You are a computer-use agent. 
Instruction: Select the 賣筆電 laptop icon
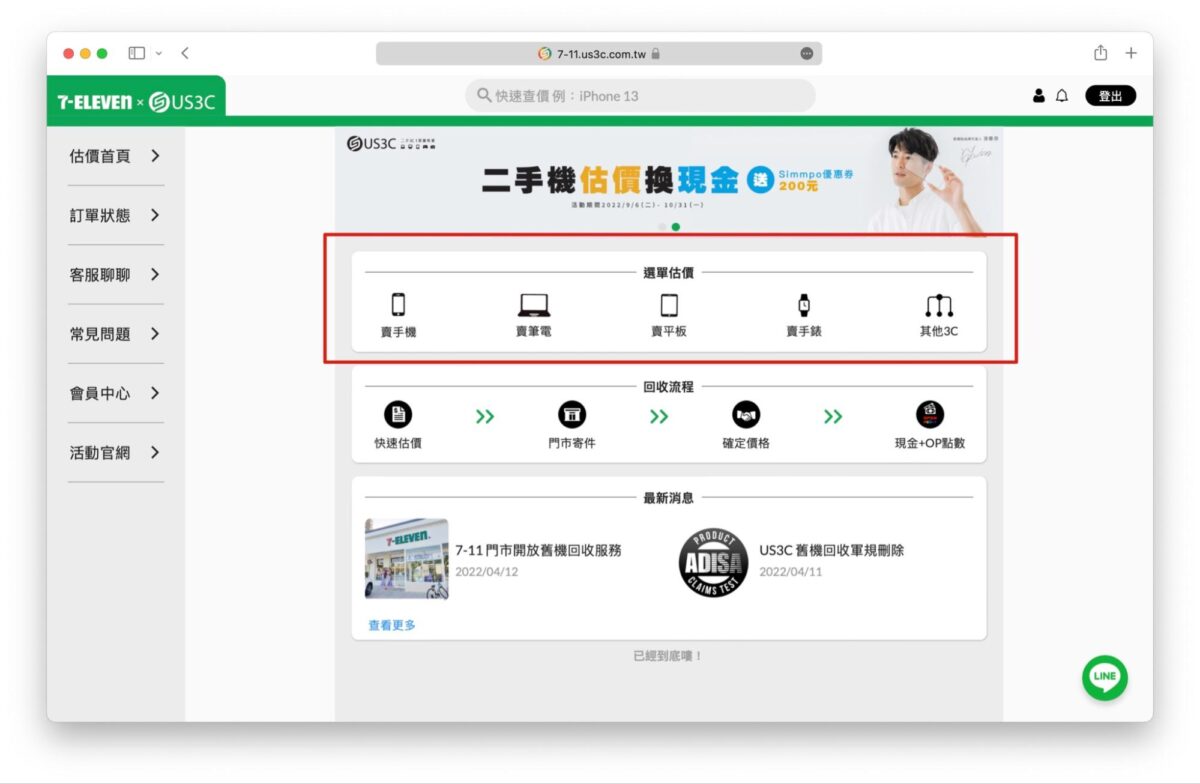[534, 305]
